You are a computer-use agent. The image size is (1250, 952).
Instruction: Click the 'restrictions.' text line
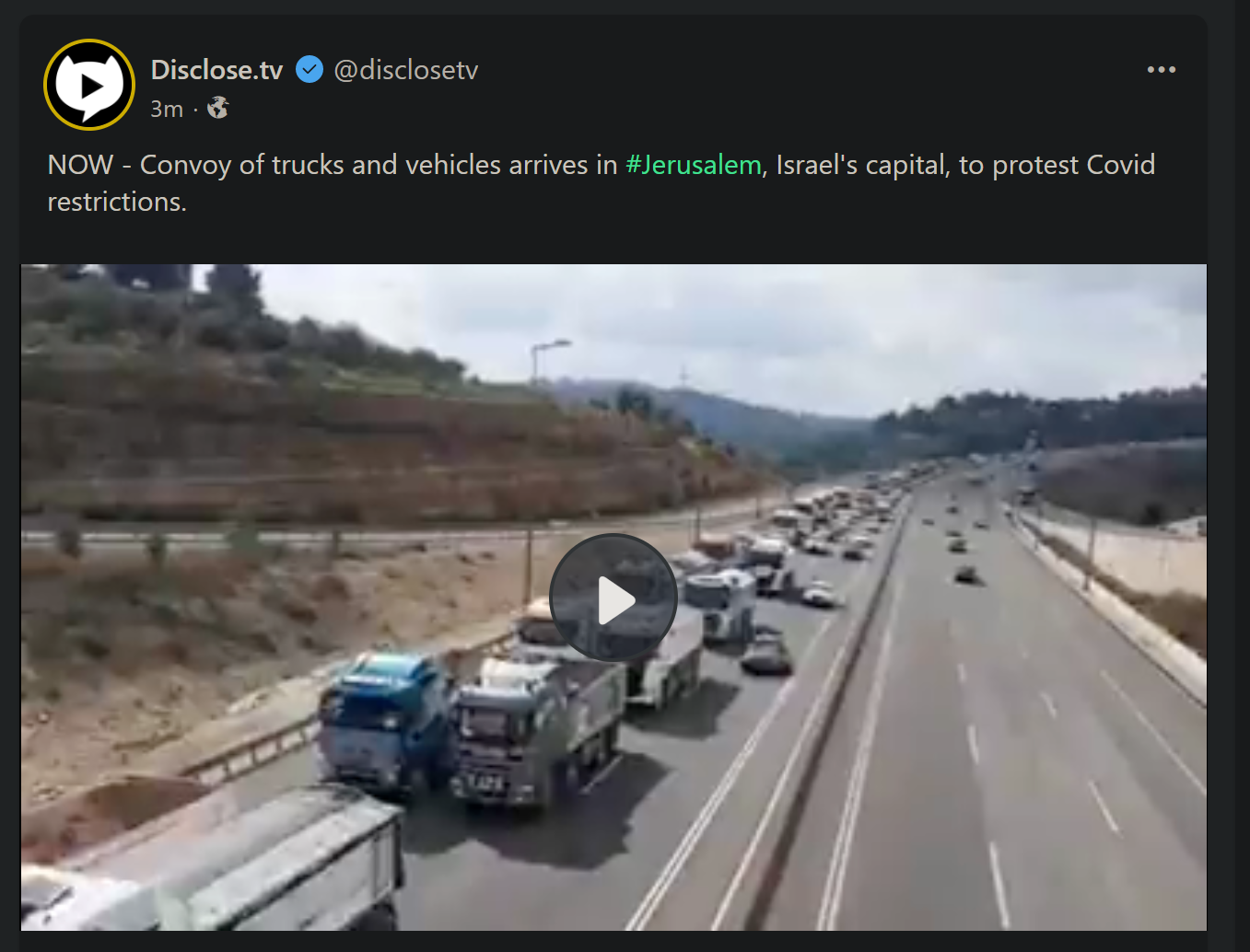(x=117, y=202)
